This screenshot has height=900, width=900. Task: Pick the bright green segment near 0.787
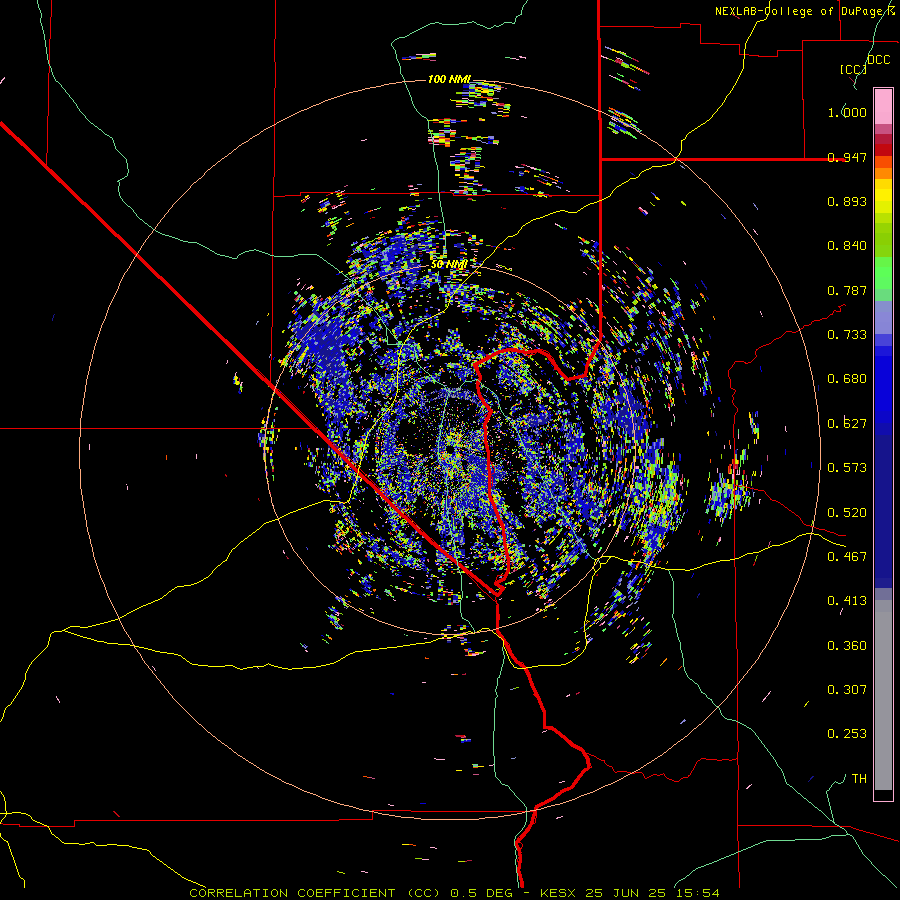(883, 274)
